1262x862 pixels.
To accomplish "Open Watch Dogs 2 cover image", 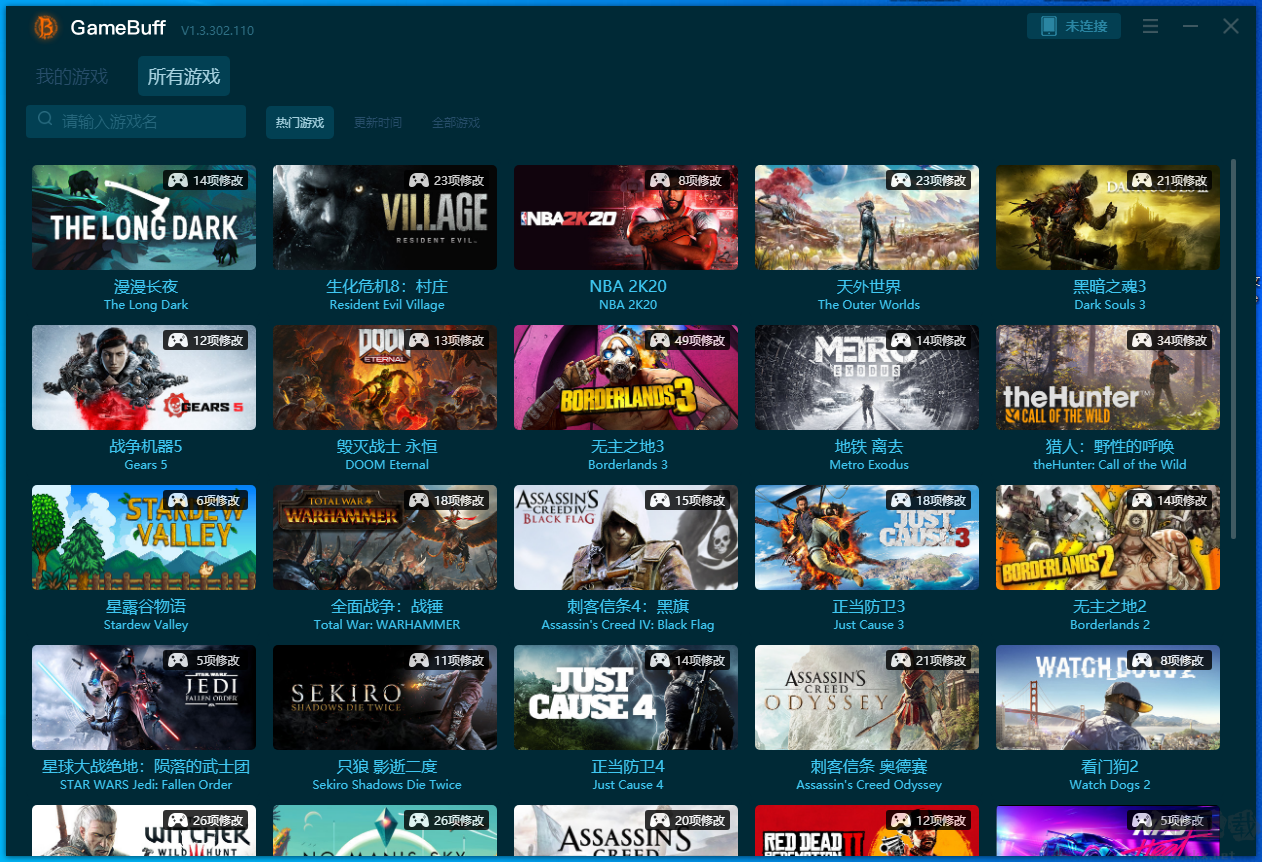I will 1108,697.
